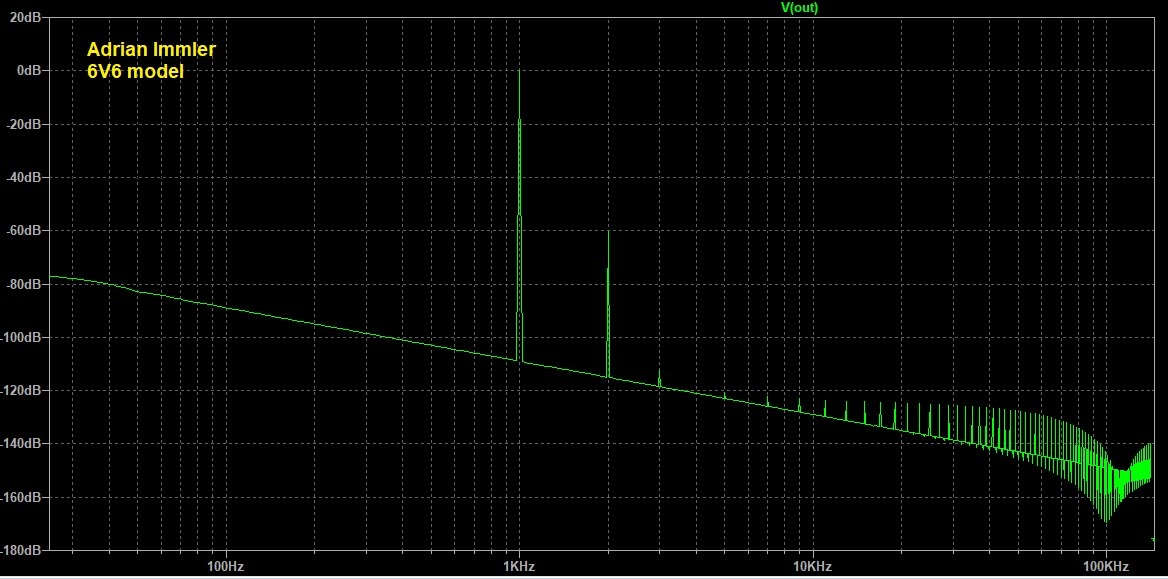Click the 100Hz frequency axis label

click(226, 567)
